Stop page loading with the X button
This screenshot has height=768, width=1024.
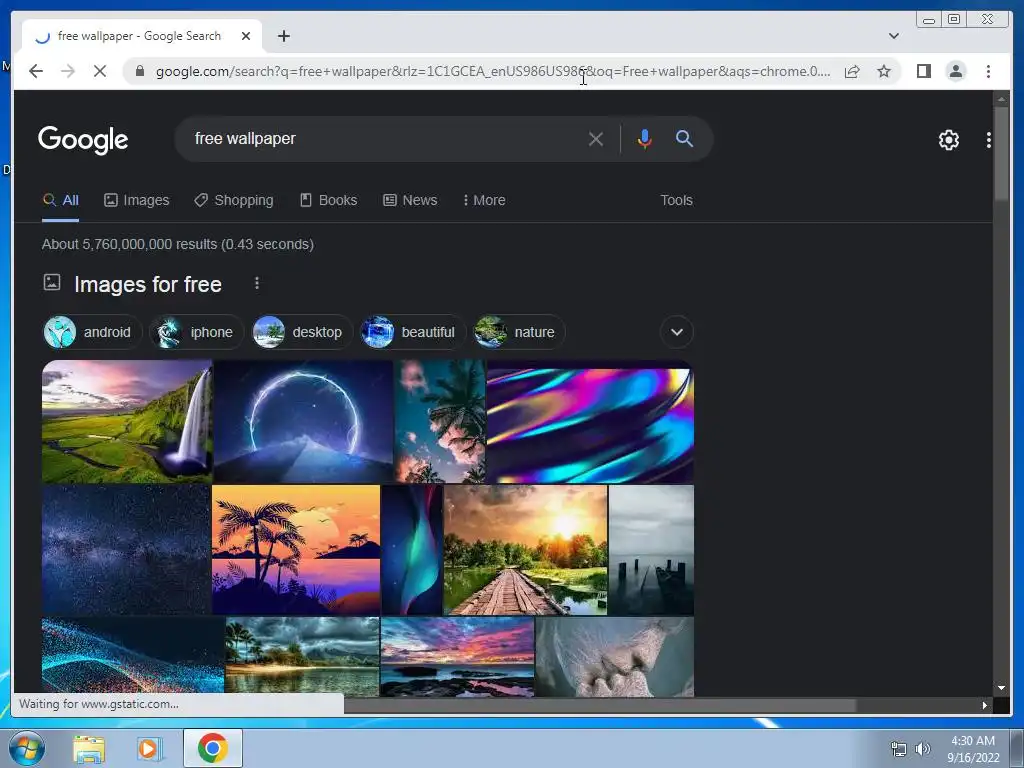click(100, 71)
